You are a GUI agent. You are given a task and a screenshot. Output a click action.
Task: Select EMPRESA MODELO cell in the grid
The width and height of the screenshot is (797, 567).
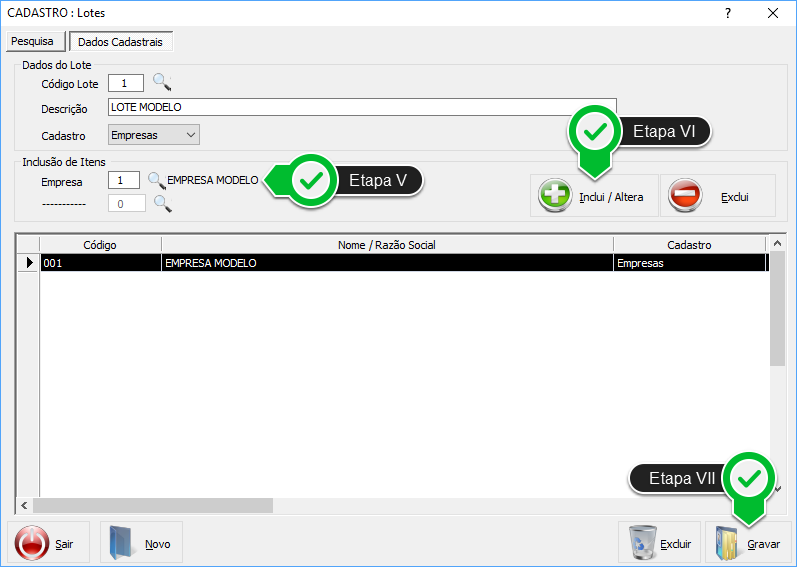(x=387, y=263)
